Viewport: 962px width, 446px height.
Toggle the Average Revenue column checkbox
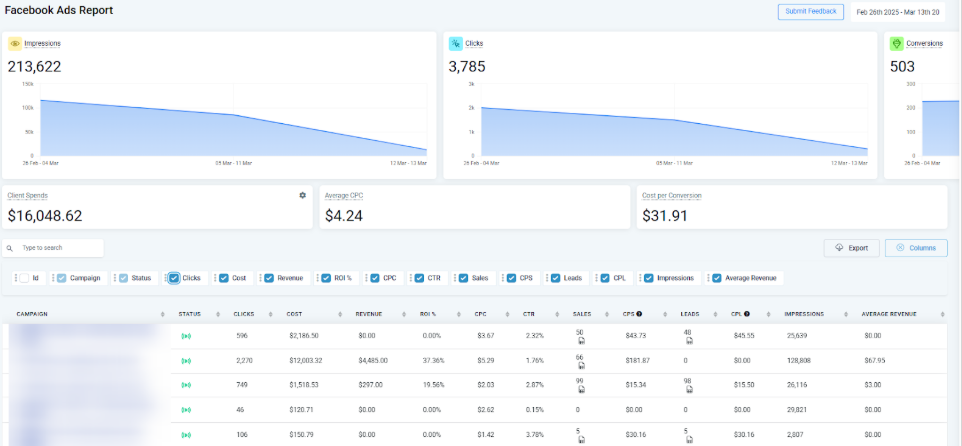coord(716,278)
